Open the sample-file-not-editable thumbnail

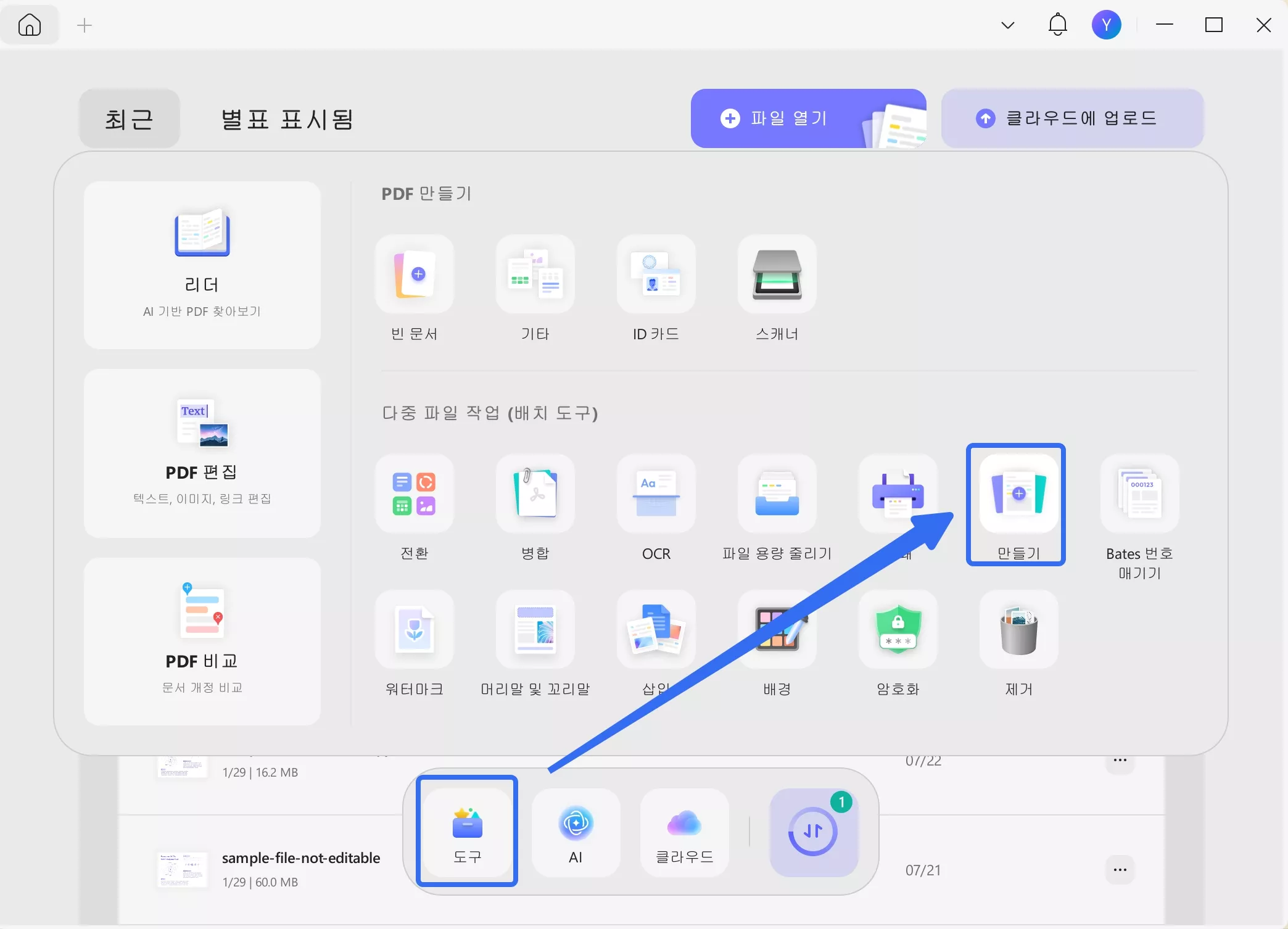[183, 869]
